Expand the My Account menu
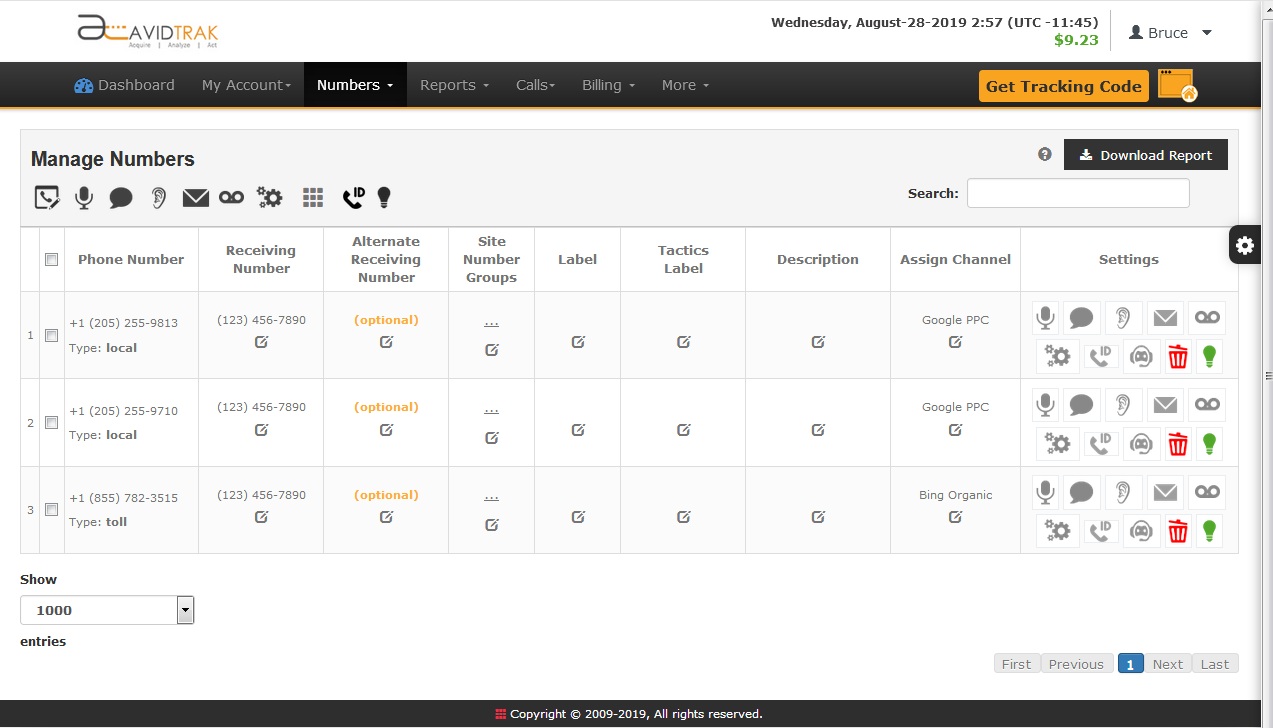 246,85
